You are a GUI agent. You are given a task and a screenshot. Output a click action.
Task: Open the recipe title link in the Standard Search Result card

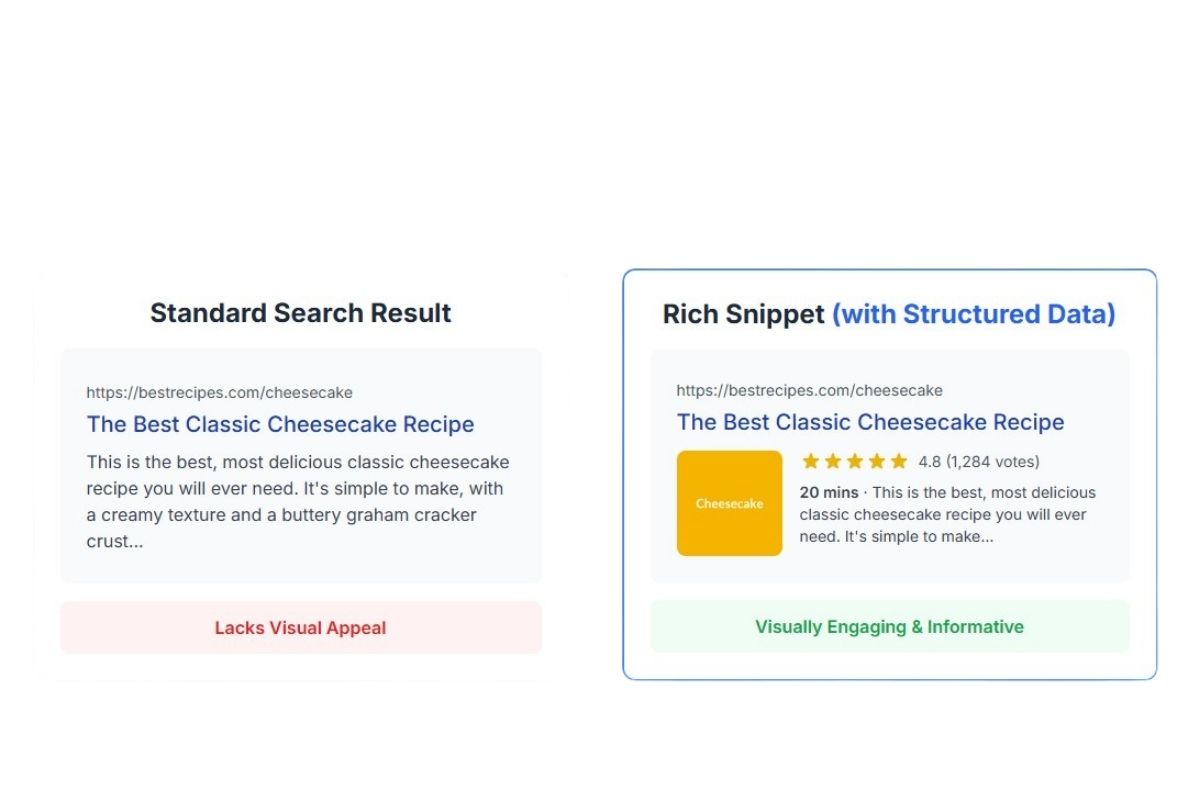click(280, 424)
